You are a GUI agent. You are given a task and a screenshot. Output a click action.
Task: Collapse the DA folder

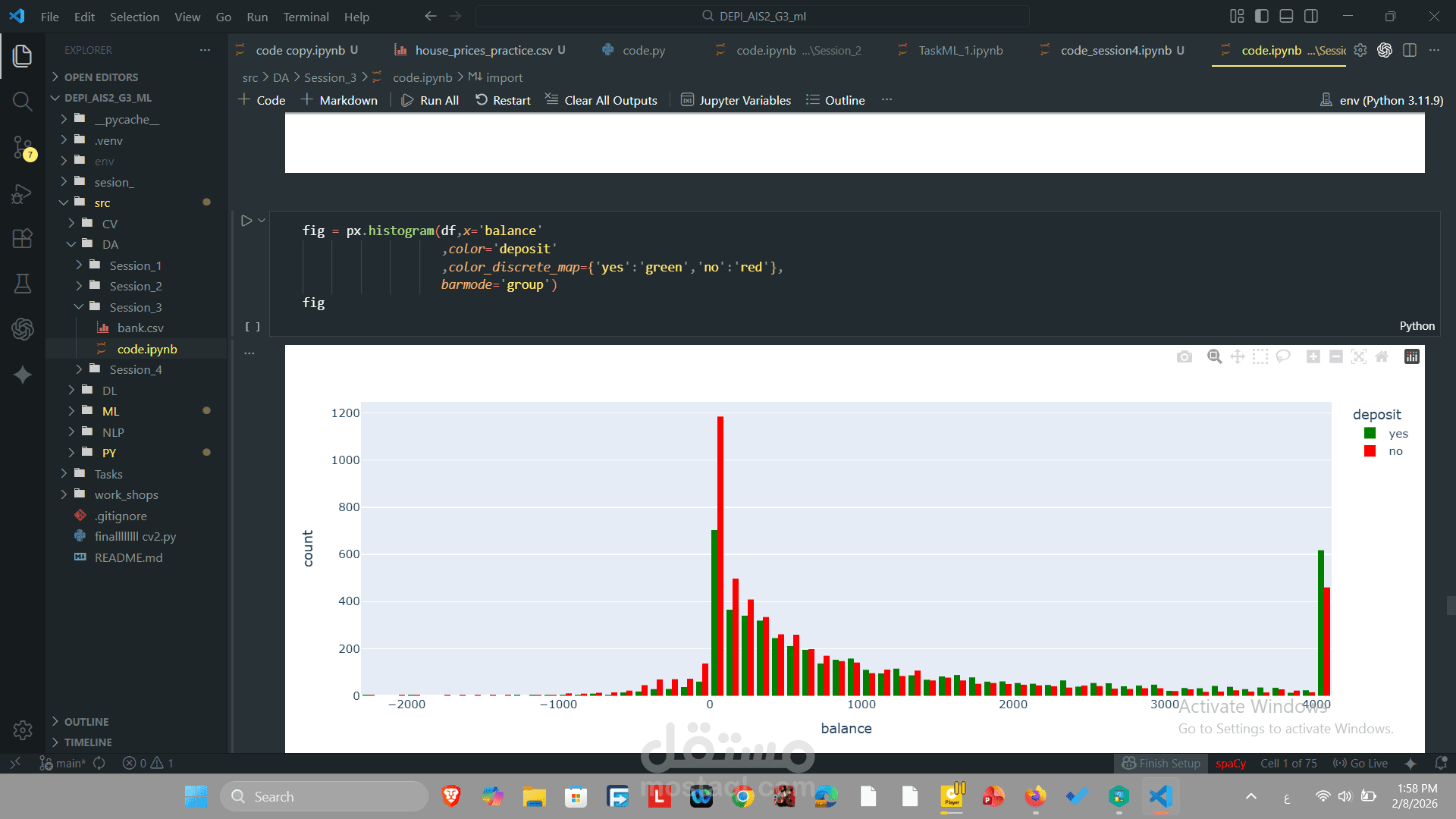[x=110, y=244]
